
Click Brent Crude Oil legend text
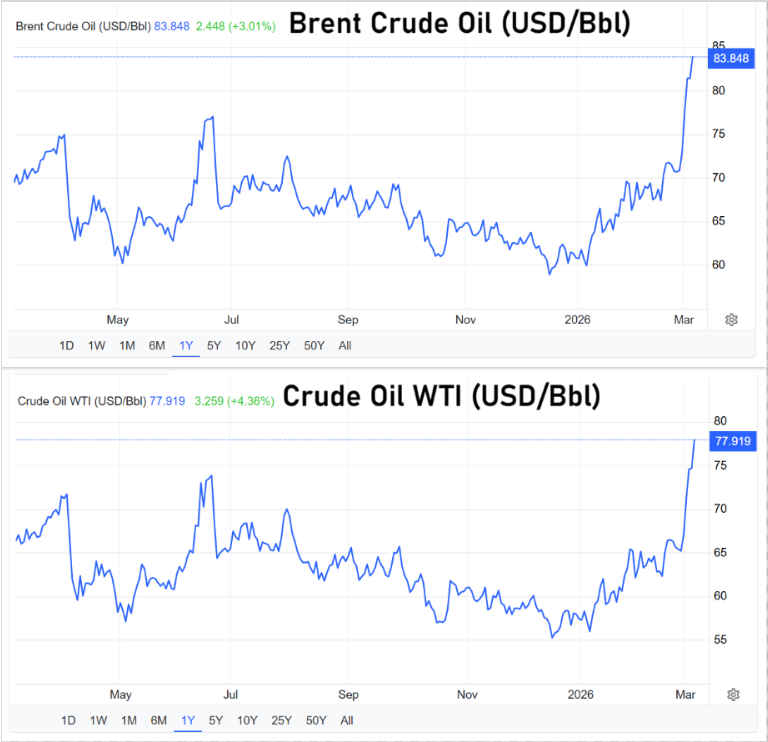tap(82, 24)
